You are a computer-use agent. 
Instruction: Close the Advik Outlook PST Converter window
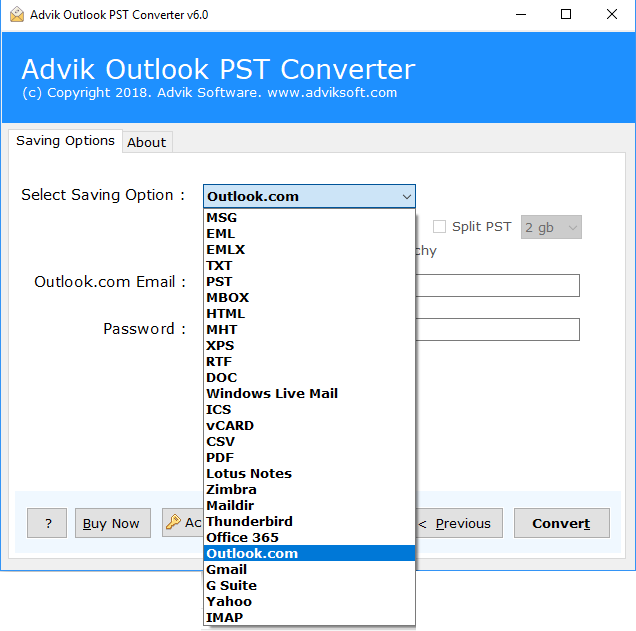click(612, 15)
